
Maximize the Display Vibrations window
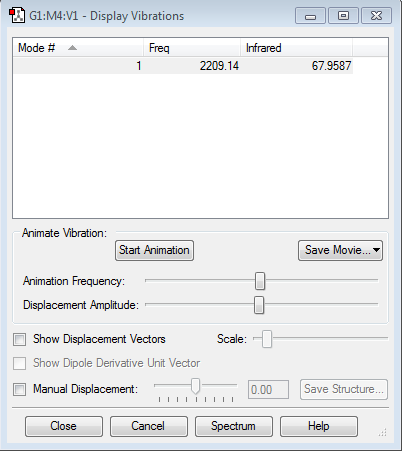(x=343, y=16)
